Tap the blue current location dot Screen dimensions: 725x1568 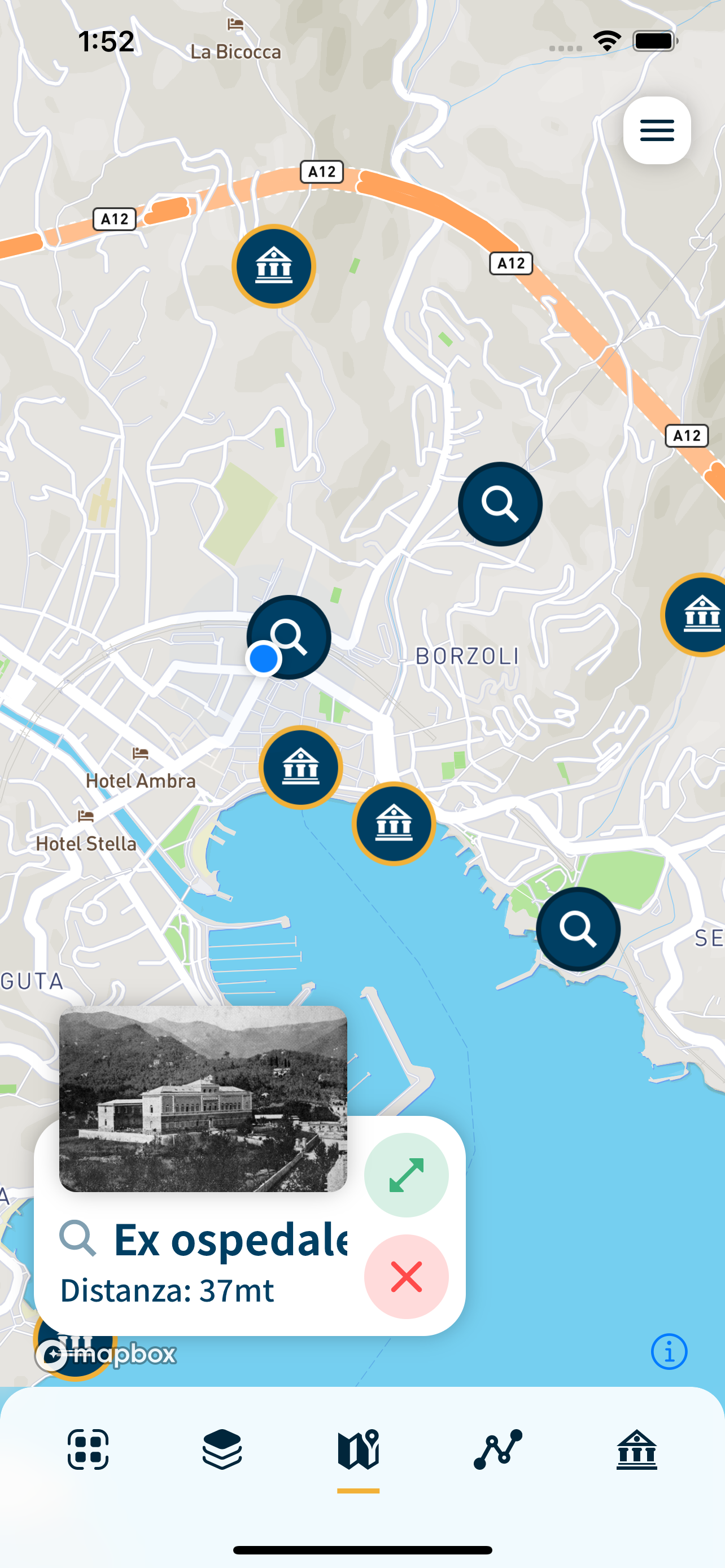pos(264,659)
